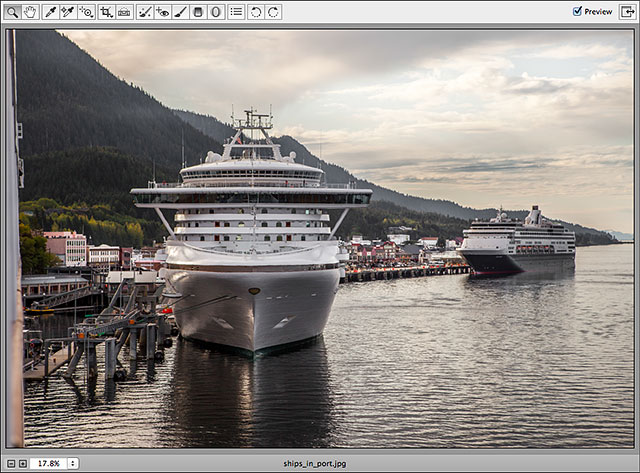Zoom out with the minus button
The image size is (640, 473).
point(11,464)
